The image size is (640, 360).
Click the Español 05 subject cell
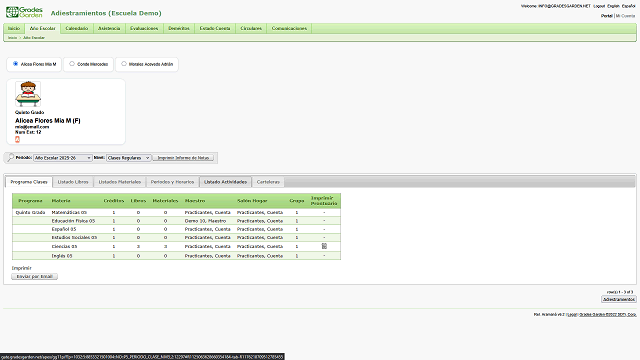64,229
